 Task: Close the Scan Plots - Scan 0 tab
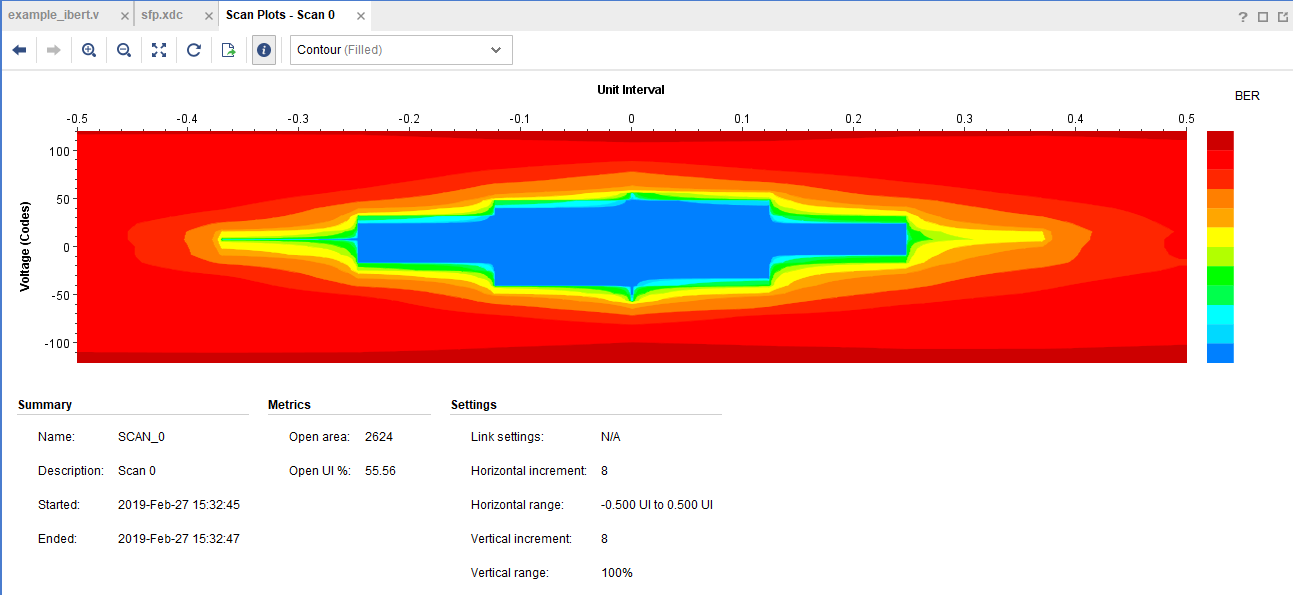tap(361, 16)
